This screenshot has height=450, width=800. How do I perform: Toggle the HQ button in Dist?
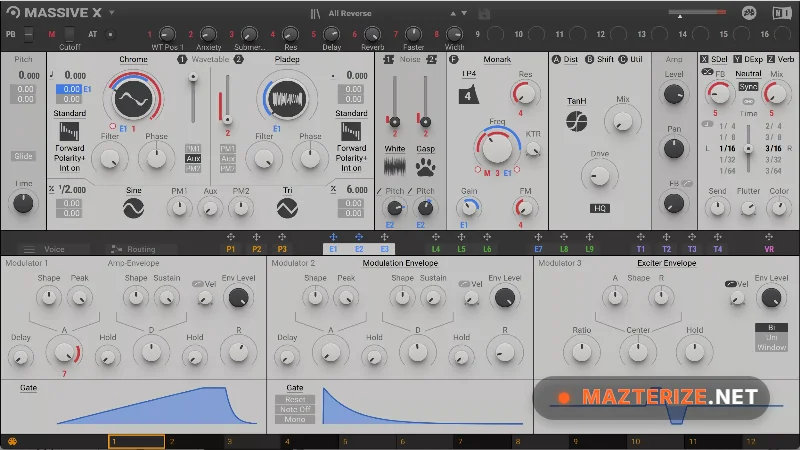click(599, 208)
